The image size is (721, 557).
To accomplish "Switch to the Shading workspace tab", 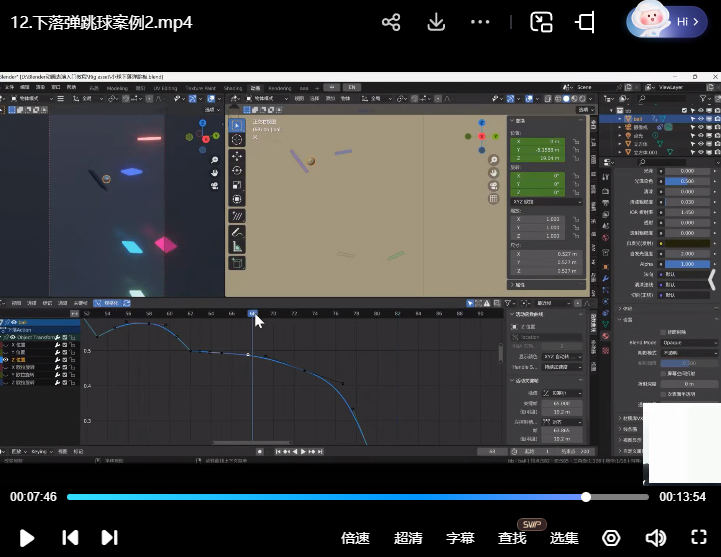I will [x=233, y=88].
